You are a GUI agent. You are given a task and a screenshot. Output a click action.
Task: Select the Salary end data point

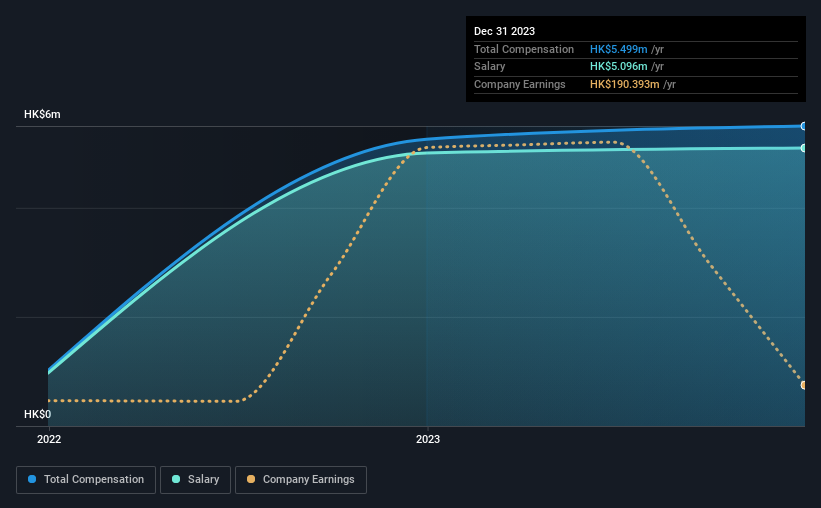tap(804, 148)
